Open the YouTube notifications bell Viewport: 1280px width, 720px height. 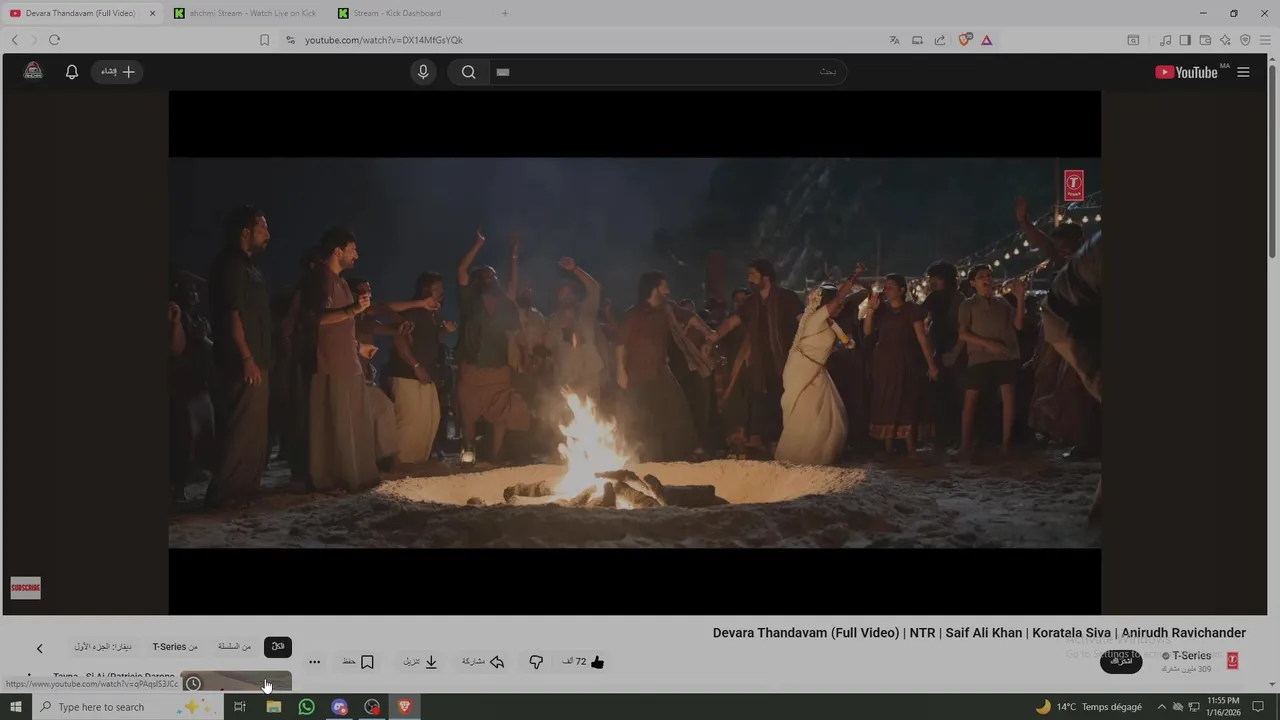click(x=72, y=72)
